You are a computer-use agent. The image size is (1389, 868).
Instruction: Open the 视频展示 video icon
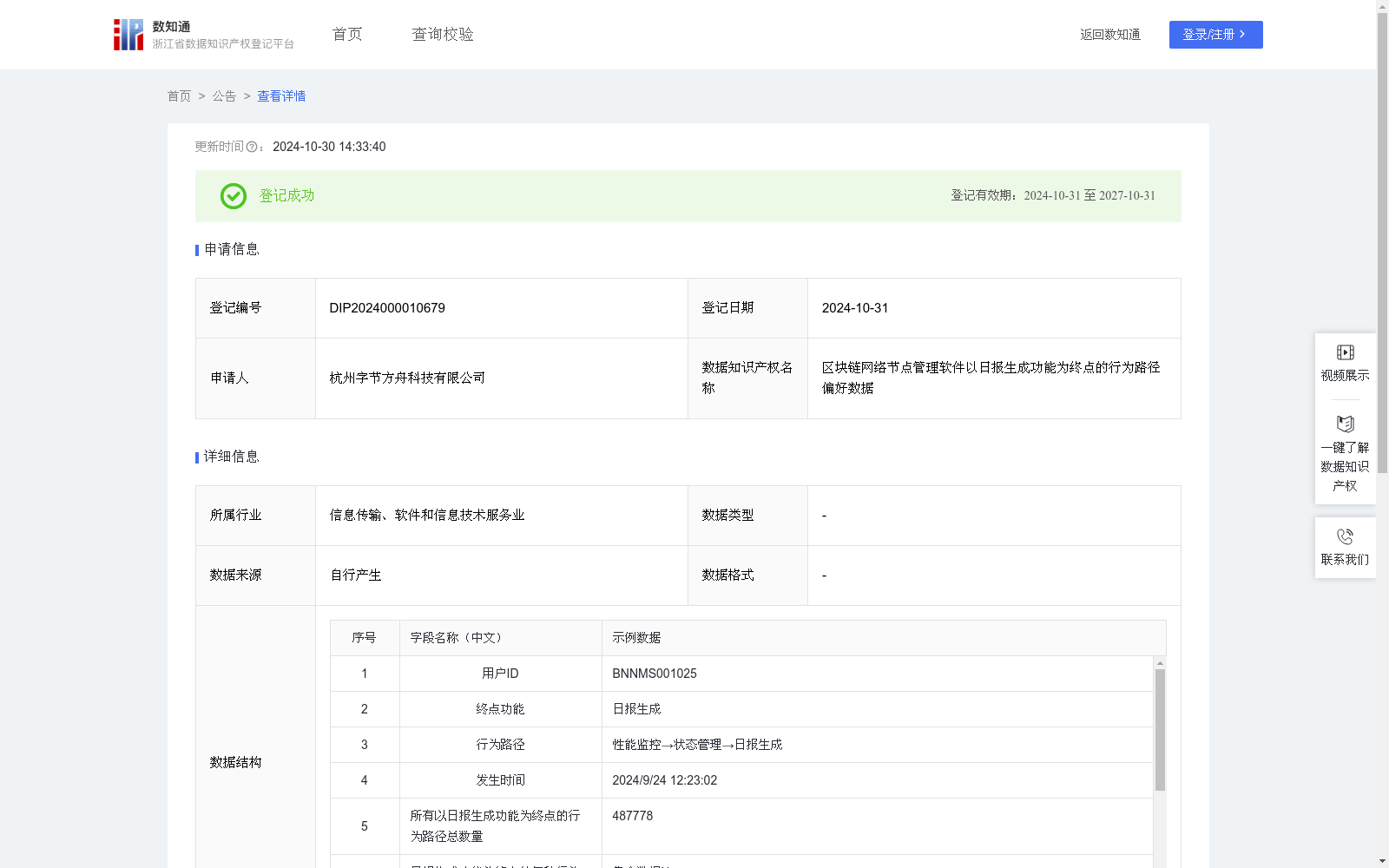click(x=1345, y=352)
